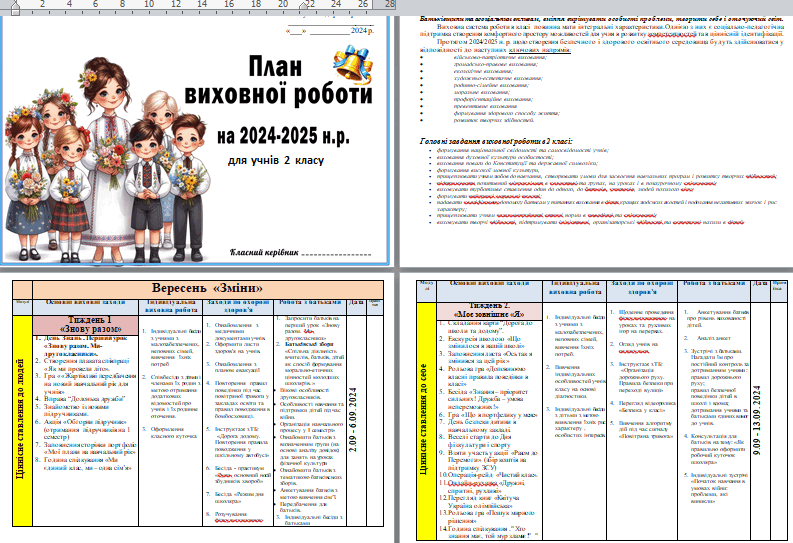
Task: Click the vertical date '9.09 - 13.09.2024'
Action: click(757, 421)
